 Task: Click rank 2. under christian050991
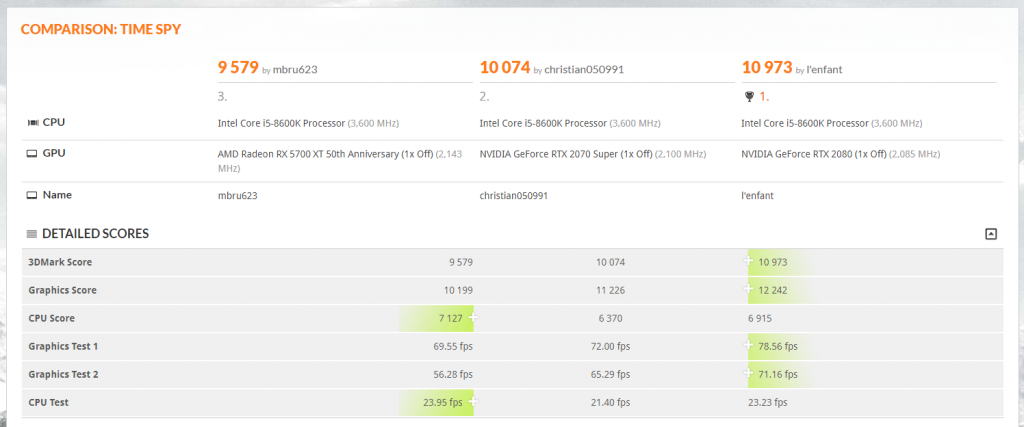pyautogui.click(x=485, y=97)
